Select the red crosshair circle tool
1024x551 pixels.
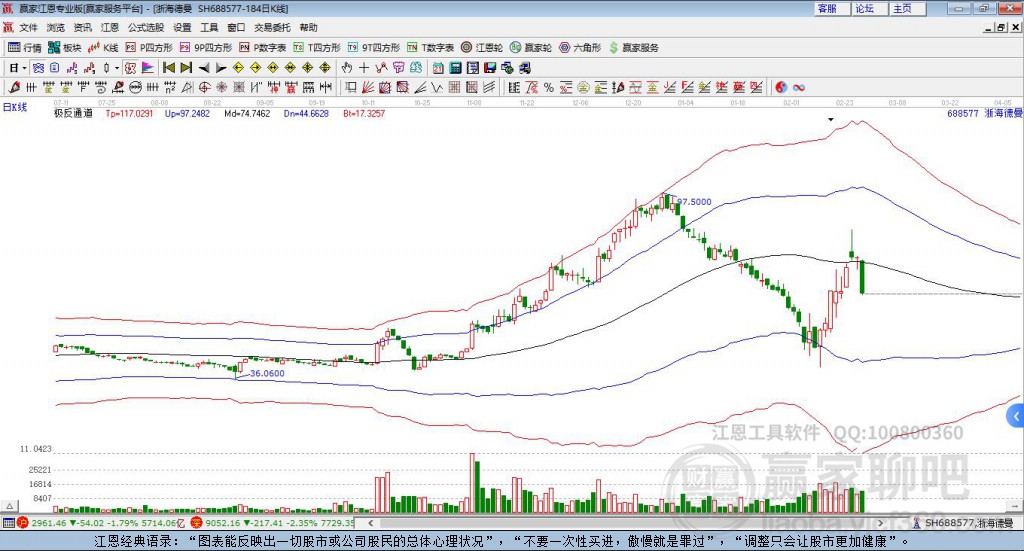coord(204,87)
